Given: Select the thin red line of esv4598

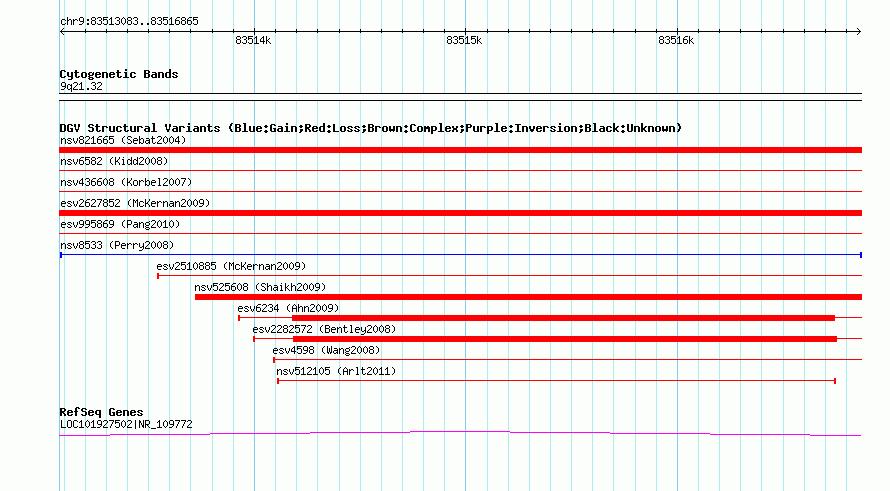Looking at the screenshot, I should click(x=568, y=360).
